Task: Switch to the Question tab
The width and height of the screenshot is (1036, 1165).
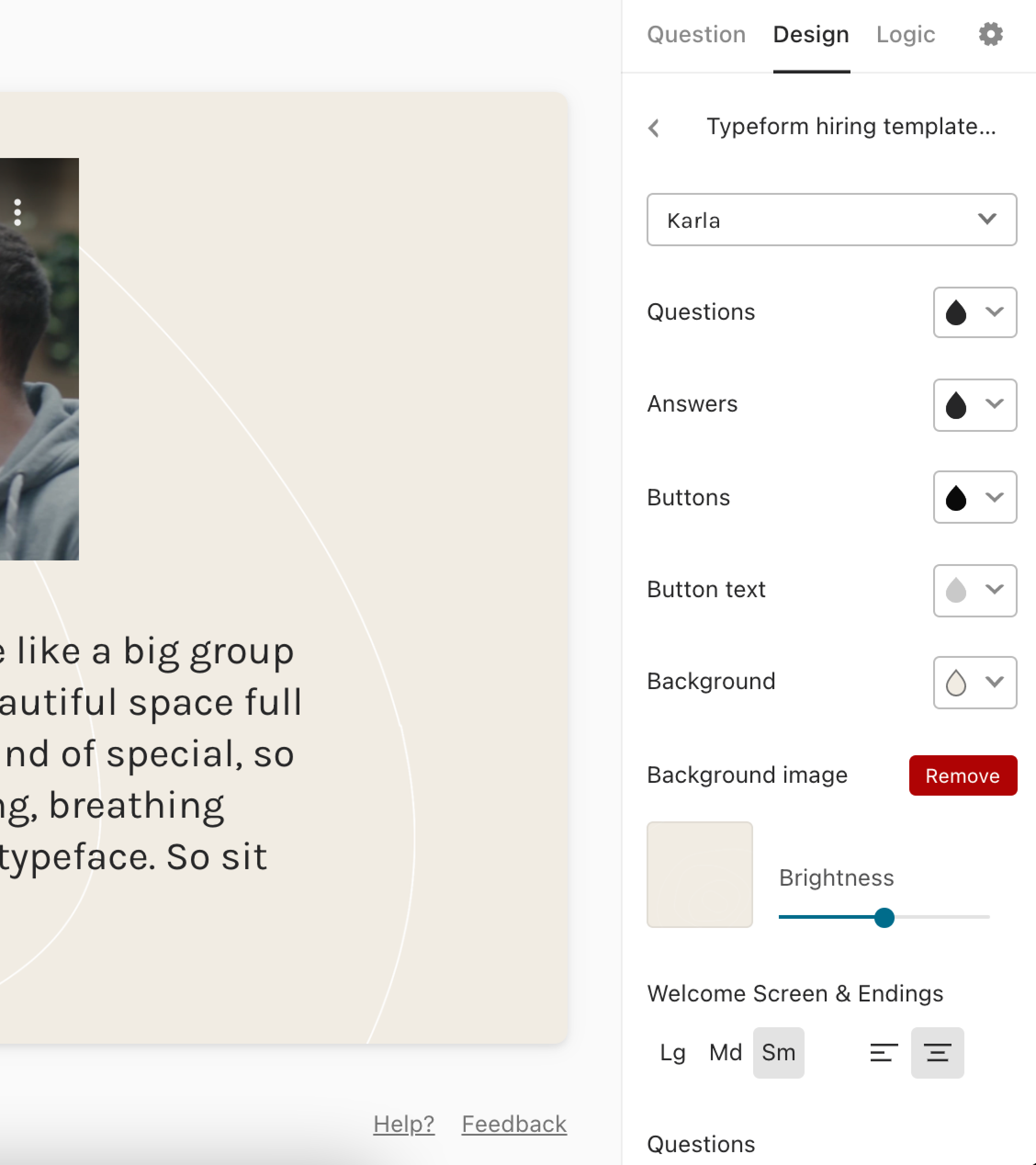Action: [x=696, y=35]
